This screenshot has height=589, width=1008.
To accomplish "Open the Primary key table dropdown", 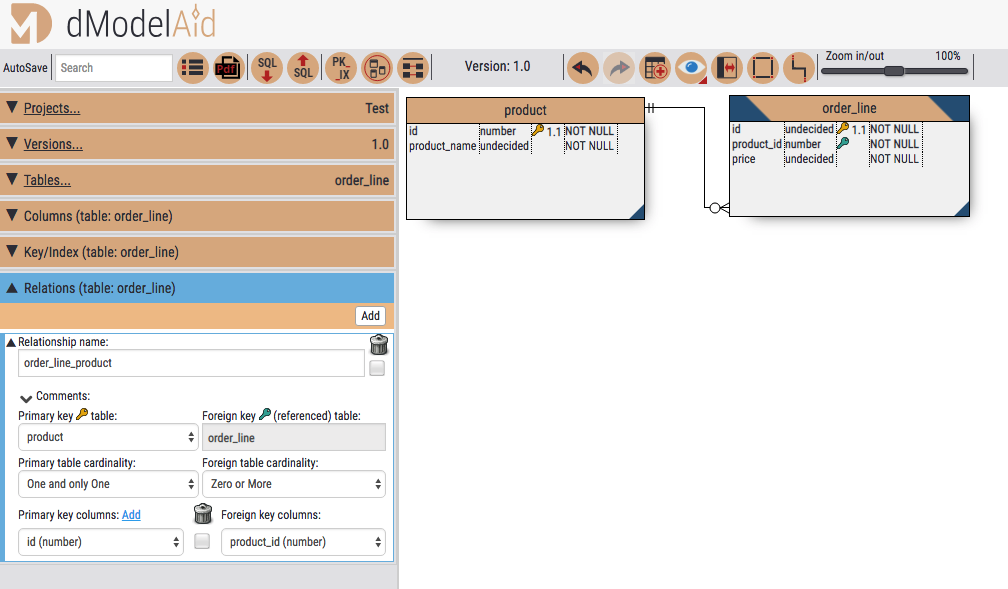I will pyautogui.click(x=110, y=437).
